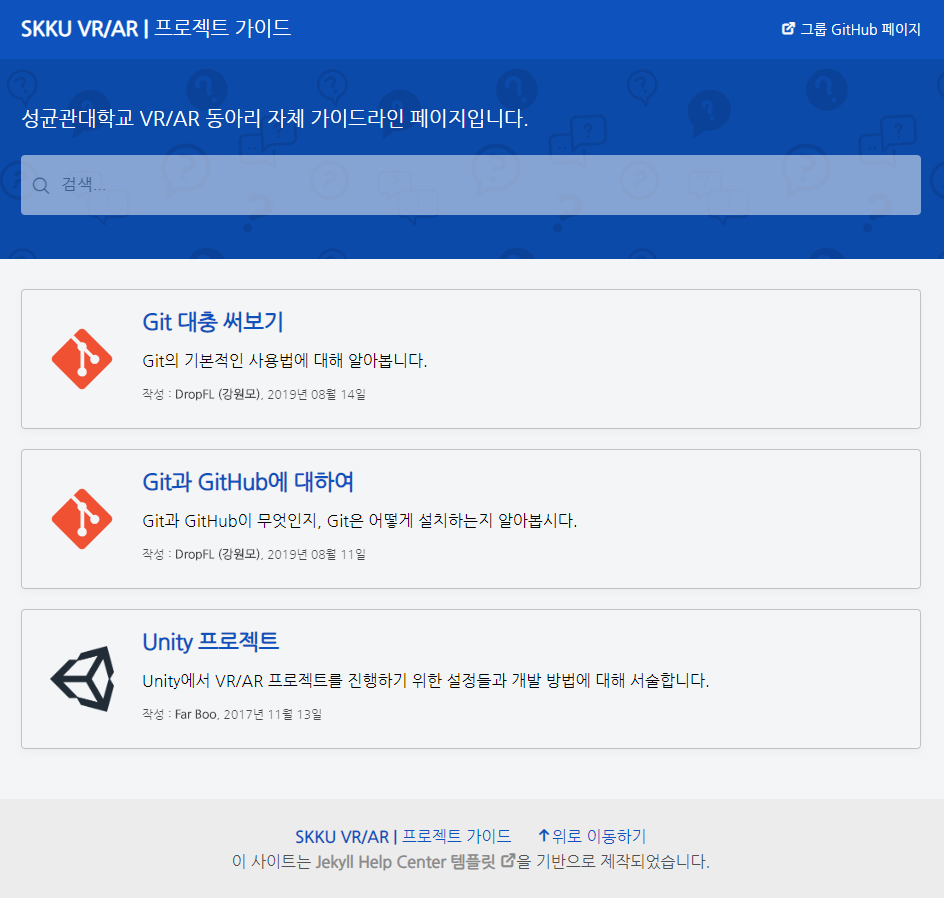Click the description starting Unity에서 VR/AR 프로젝트를

426,681
